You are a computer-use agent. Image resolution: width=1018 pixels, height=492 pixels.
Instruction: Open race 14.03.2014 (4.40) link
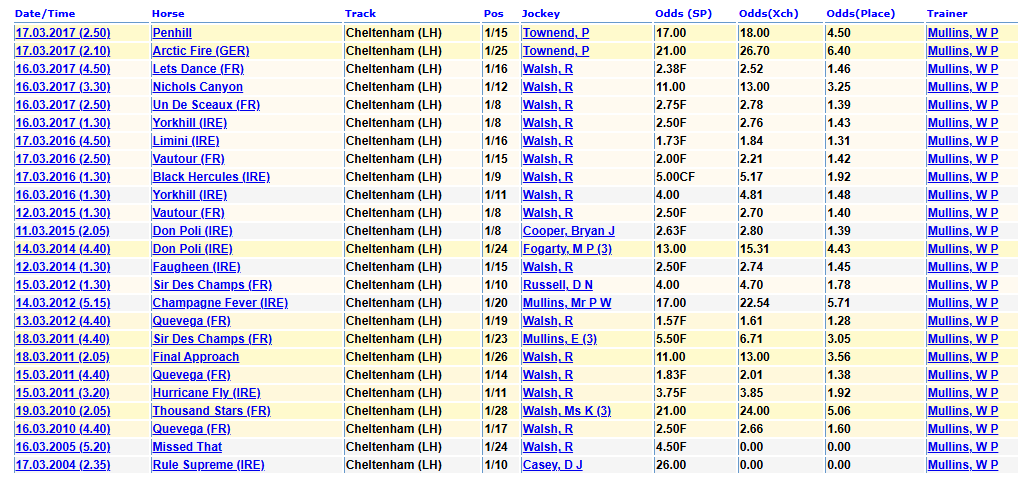click(x=62, y=249)
